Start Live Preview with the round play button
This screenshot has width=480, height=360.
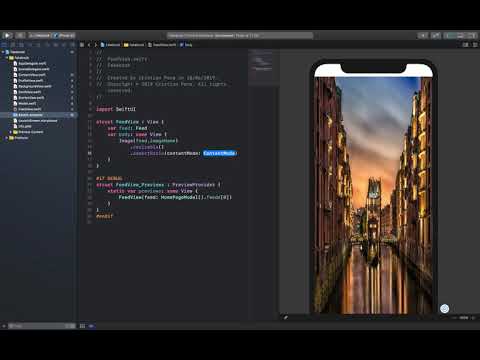(444, 309)
